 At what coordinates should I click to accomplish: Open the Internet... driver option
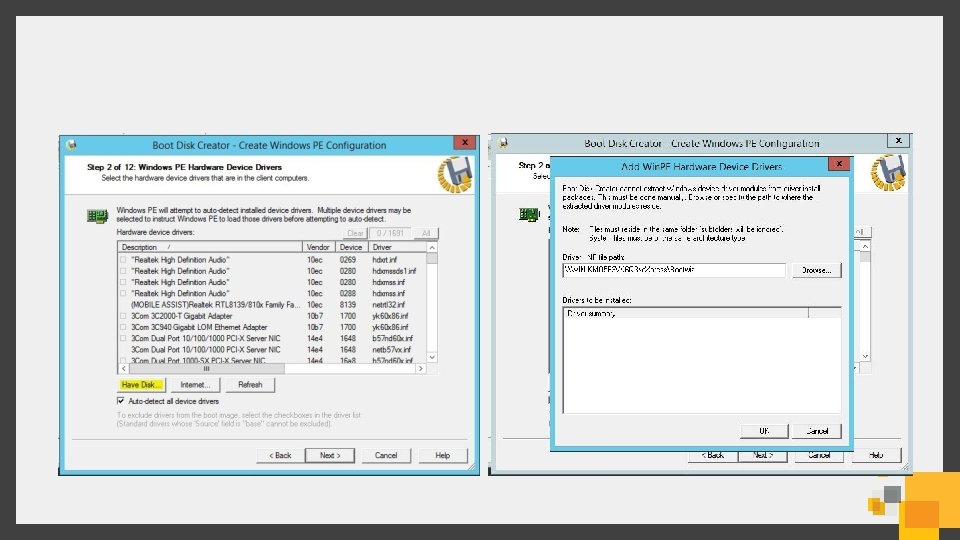(195, 384)
